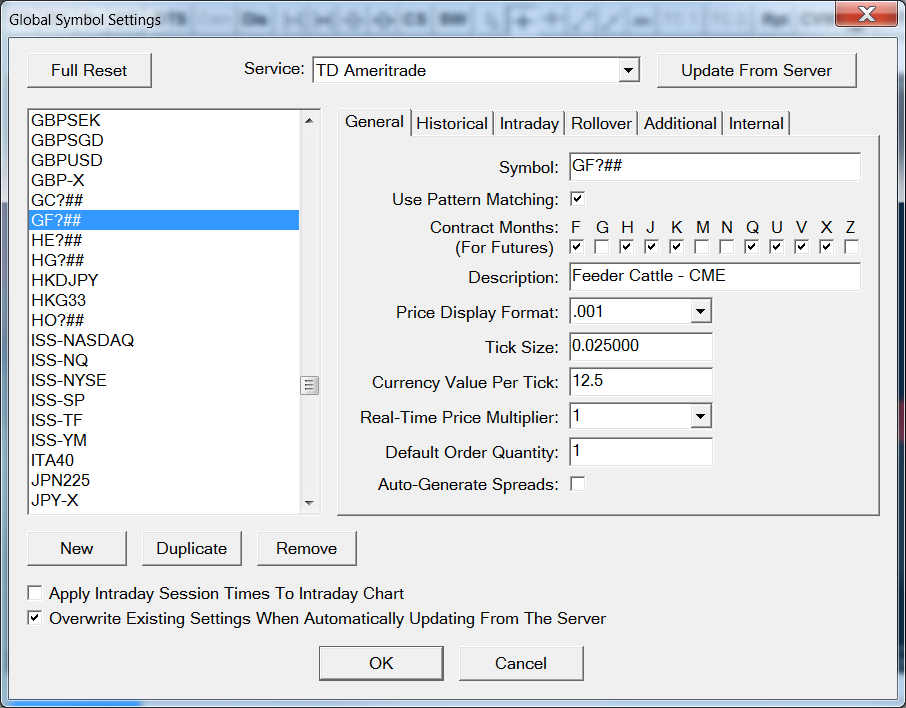Screen dimensions: 906x708
Task: Toggle the Use Pattern Matching checkbox
Action: pos(577,199)
